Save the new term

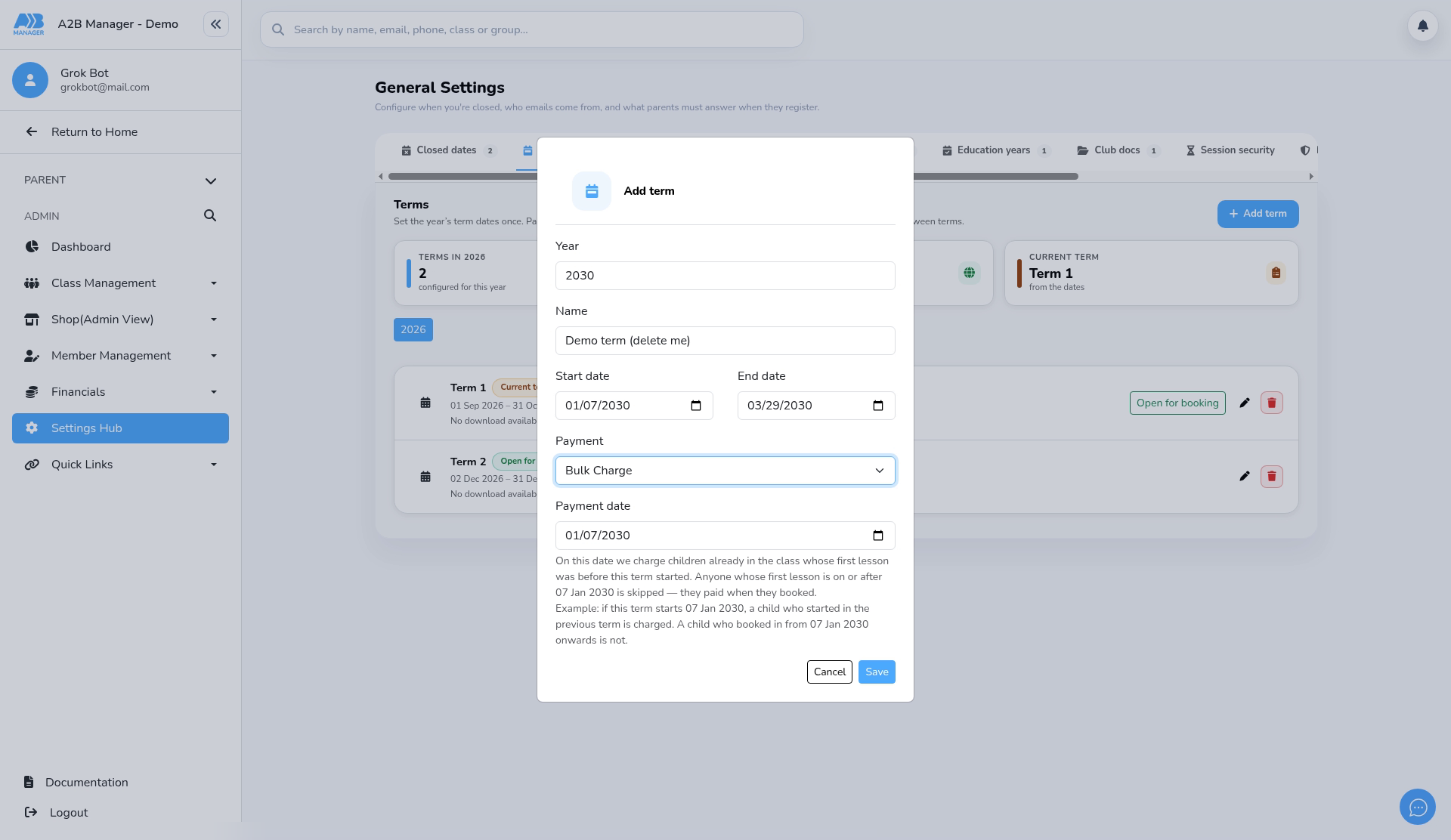(877, 672)
